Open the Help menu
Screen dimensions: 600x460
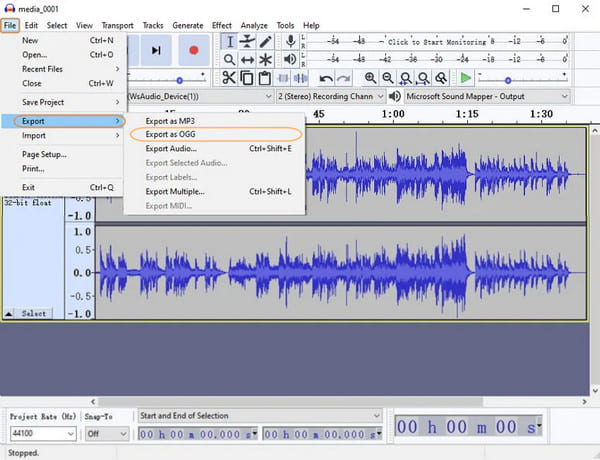311,26
